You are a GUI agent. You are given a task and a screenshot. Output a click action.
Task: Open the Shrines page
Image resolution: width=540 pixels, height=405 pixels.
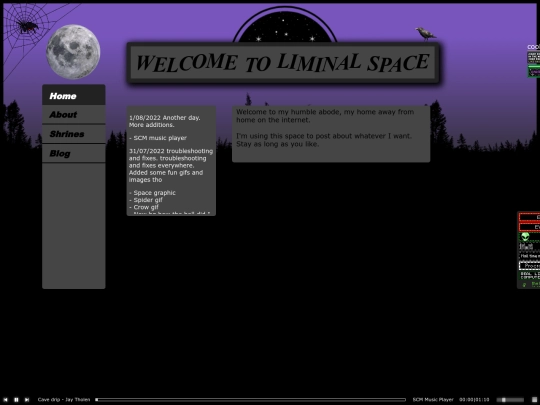click(x=74, y=134)
